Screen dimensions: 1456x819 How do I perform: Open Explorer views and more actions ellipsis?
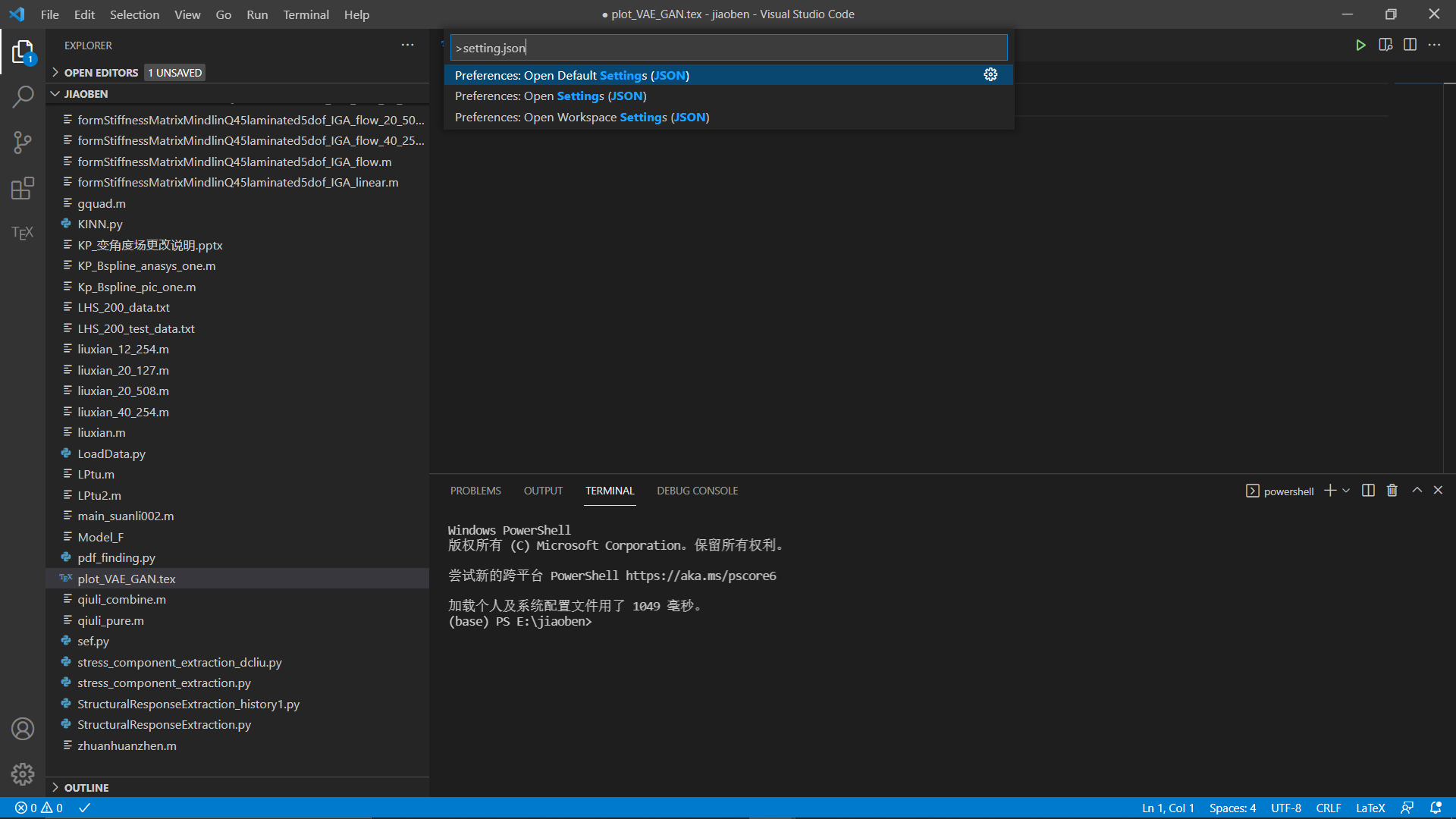(x=408, y=45)
